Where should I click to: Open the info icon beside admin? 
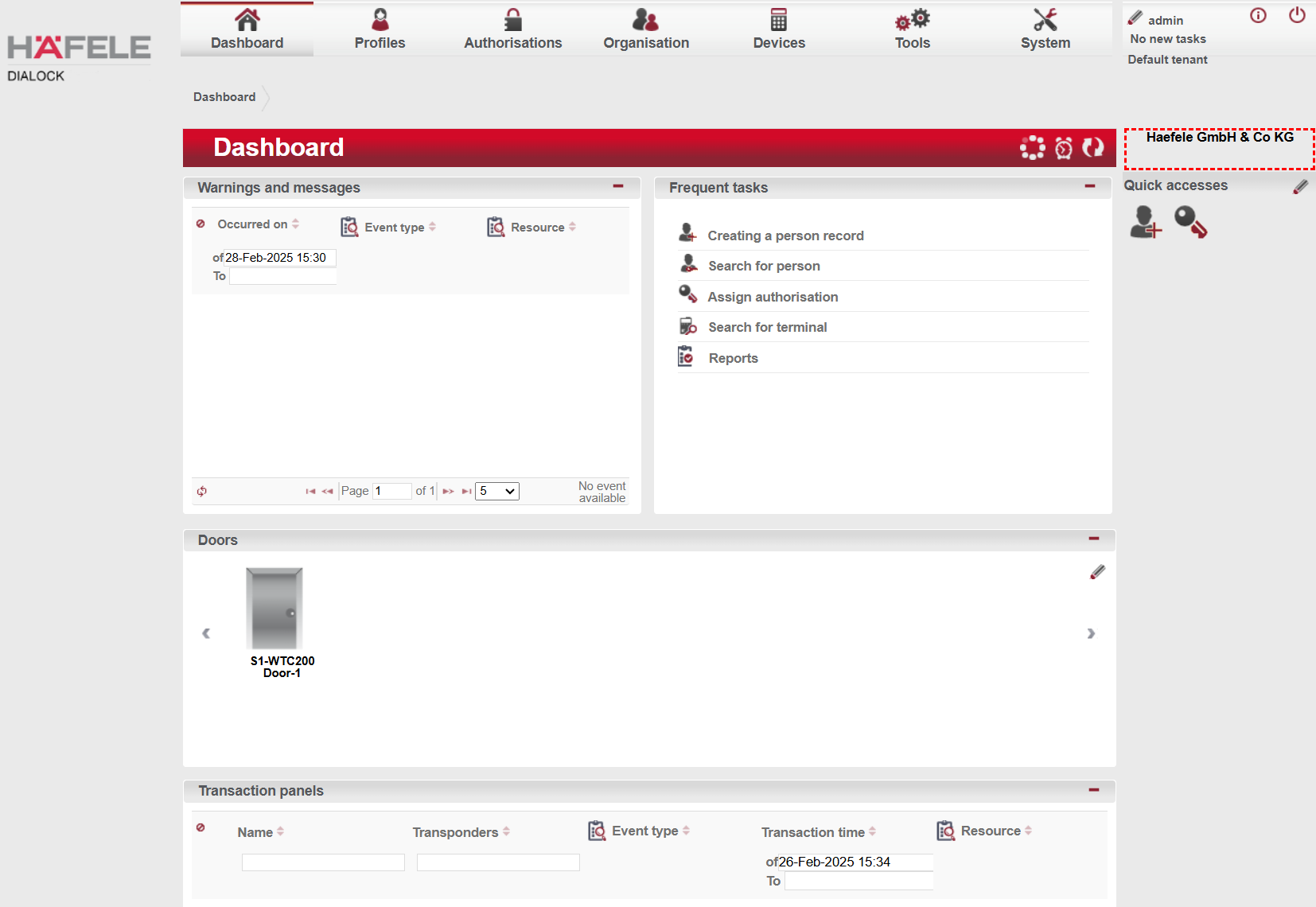(1258, 15)
